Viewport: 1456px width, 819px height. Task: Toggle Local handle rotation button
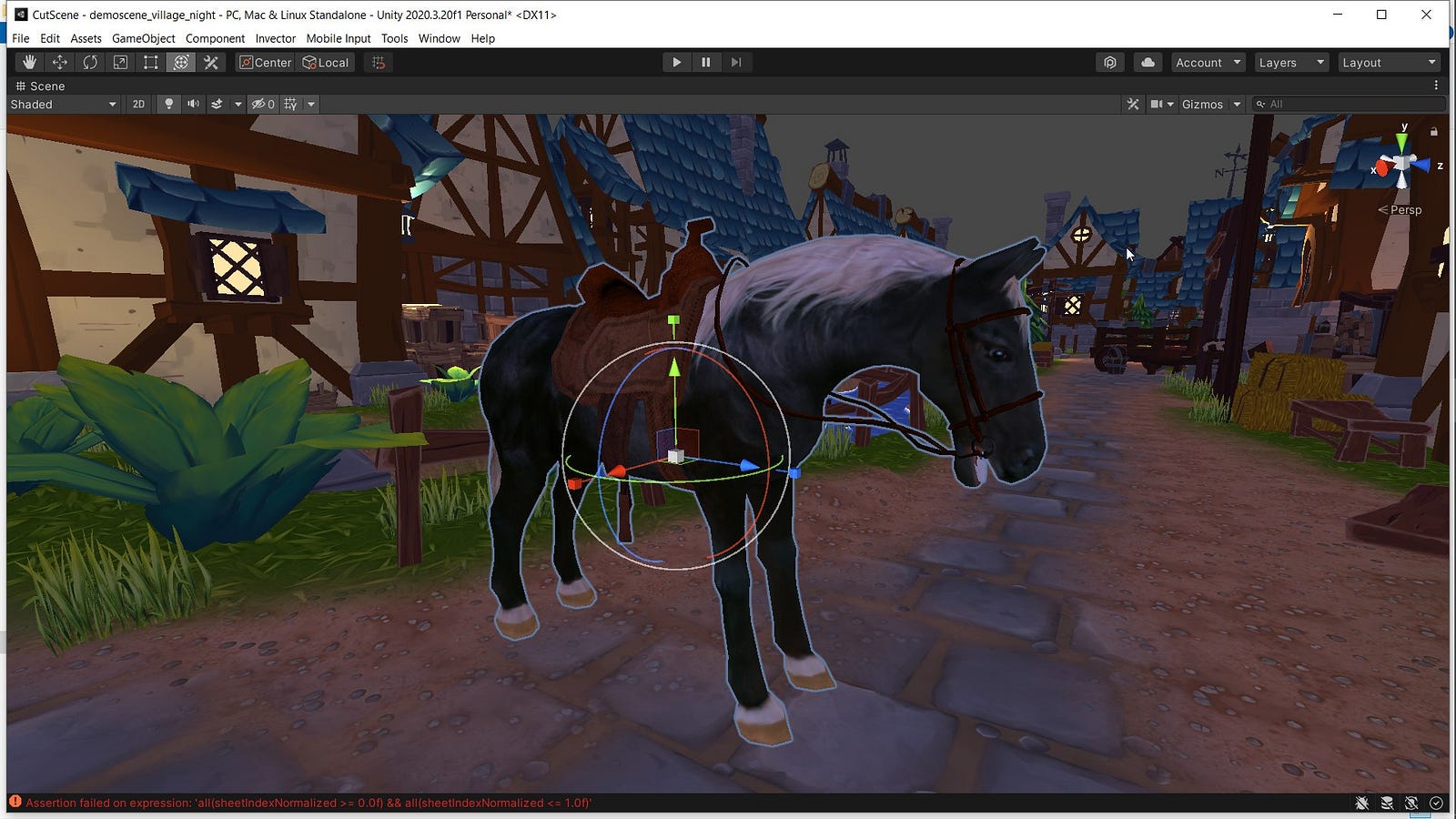326,62
